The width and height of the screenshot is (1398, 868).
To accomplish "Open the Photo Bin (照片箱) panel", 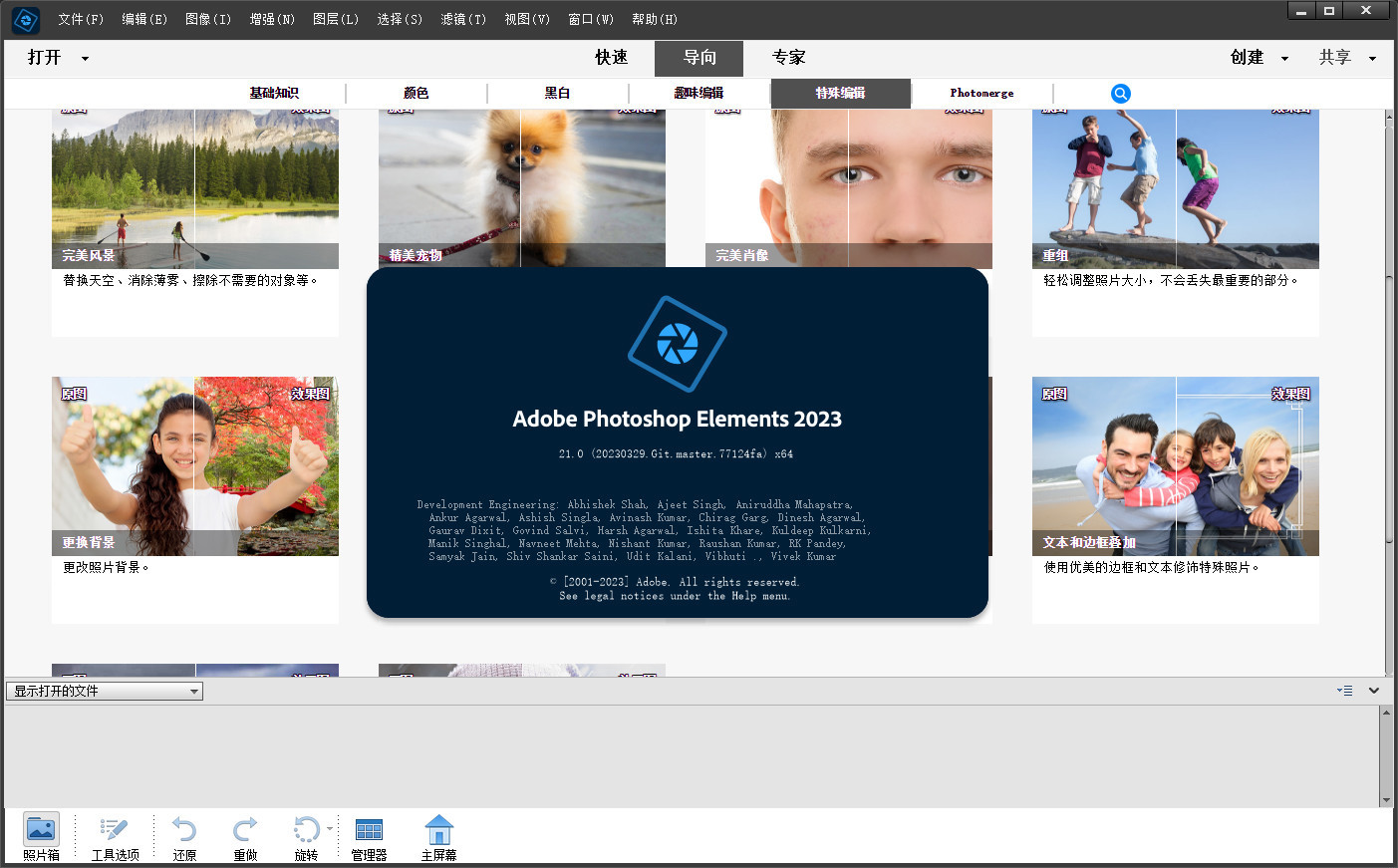I will tap(41, 837).
